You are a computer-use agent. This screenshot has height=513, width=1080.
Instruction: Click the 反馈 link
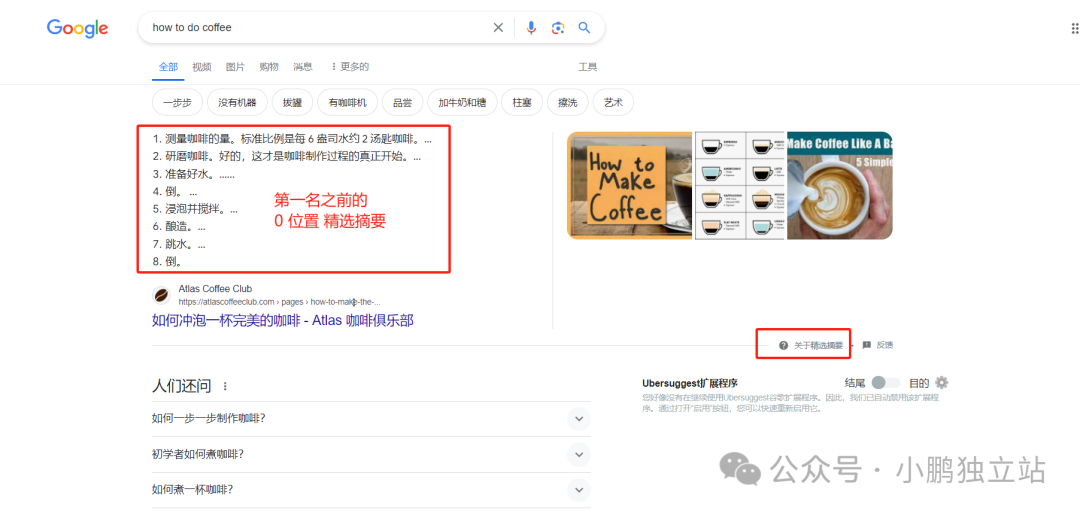pos(885,345)
